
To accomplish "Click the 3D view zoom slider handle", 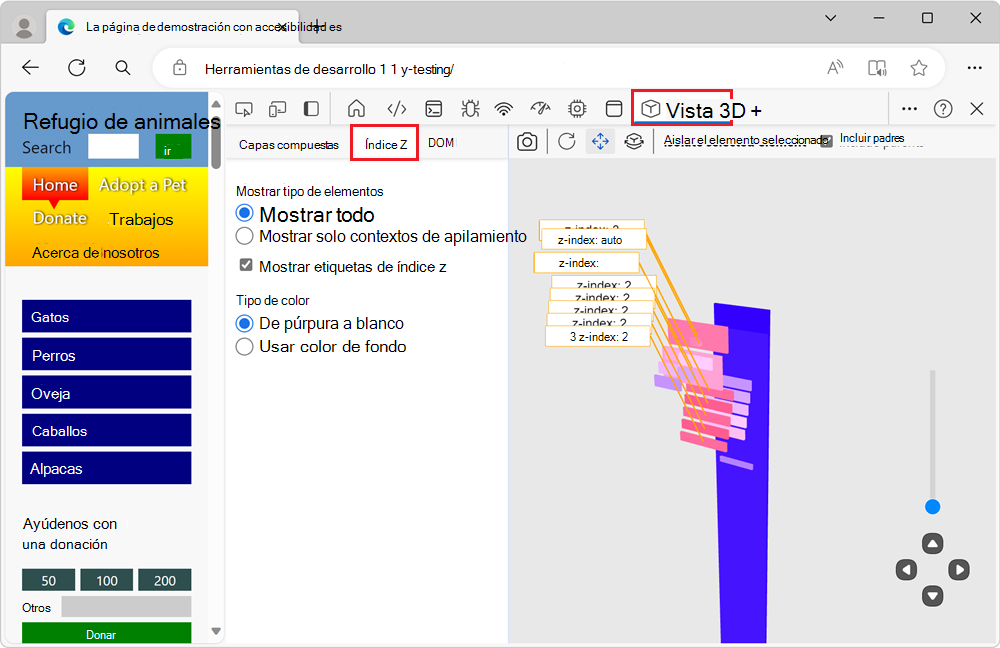I will tap(933, 507).
